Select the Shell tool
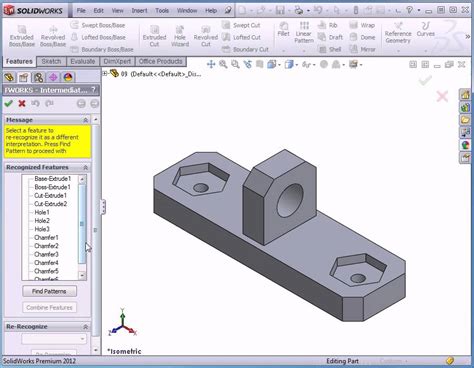Viewport: 474px width, 368px height. (330, 49)
